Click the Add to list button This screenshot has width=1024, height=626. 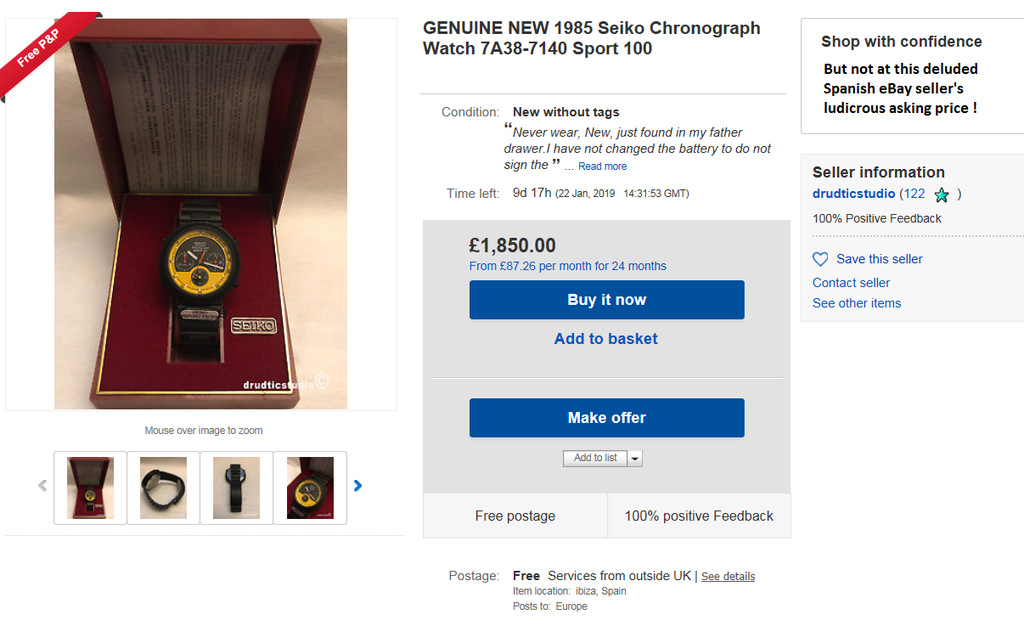[596, 458]
